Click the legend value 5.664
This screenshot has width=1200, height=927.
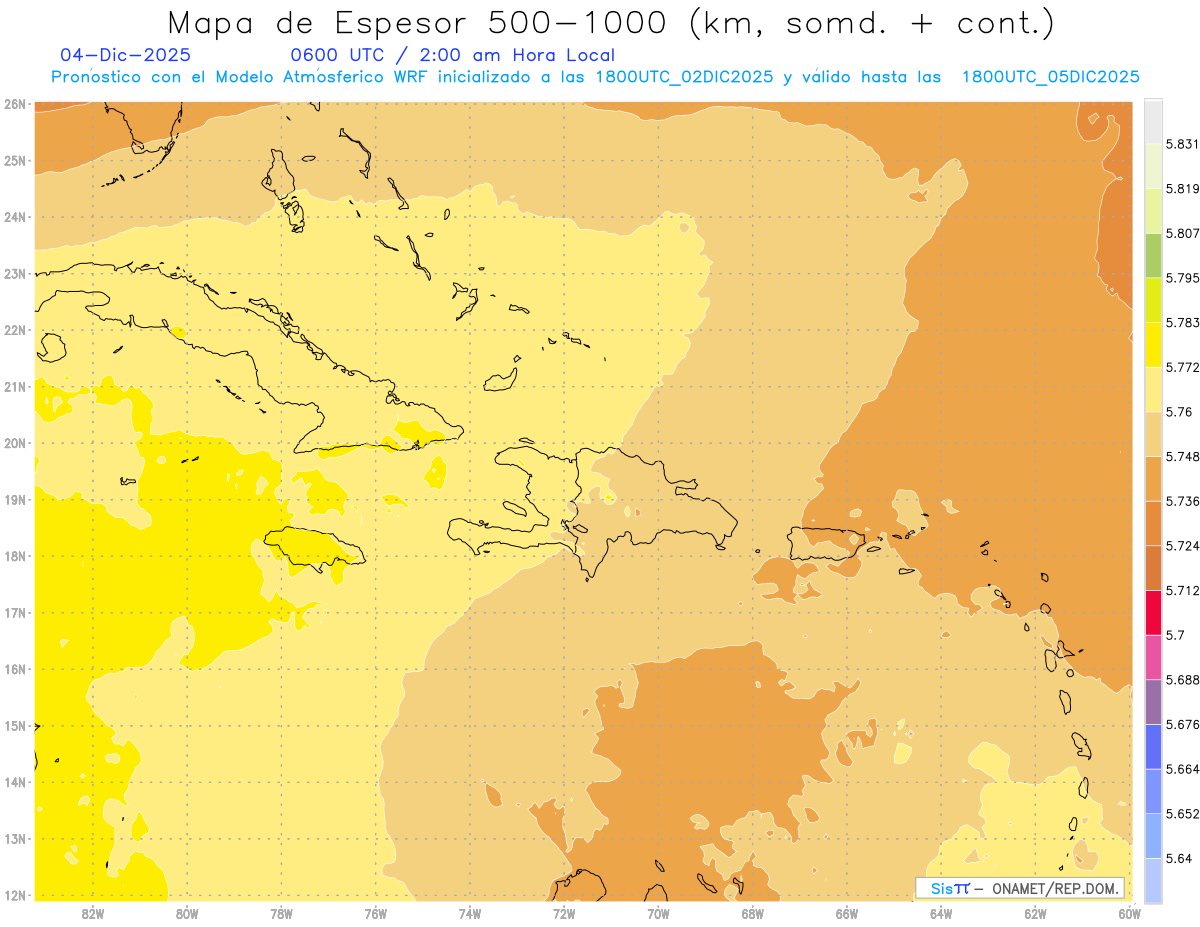coord(1184,769)
